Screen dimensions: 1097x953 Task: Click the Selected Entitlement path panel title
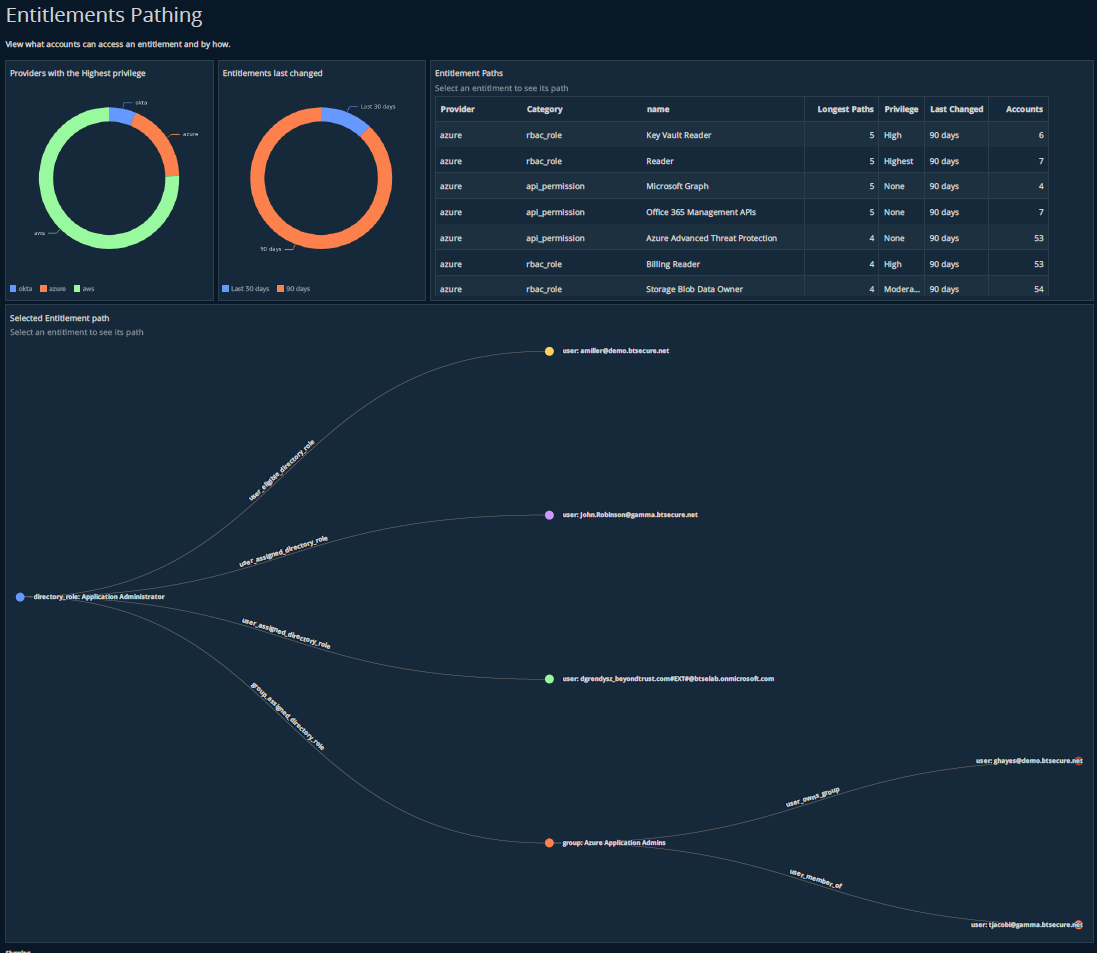pyautogui.click(x=59, y=318)
